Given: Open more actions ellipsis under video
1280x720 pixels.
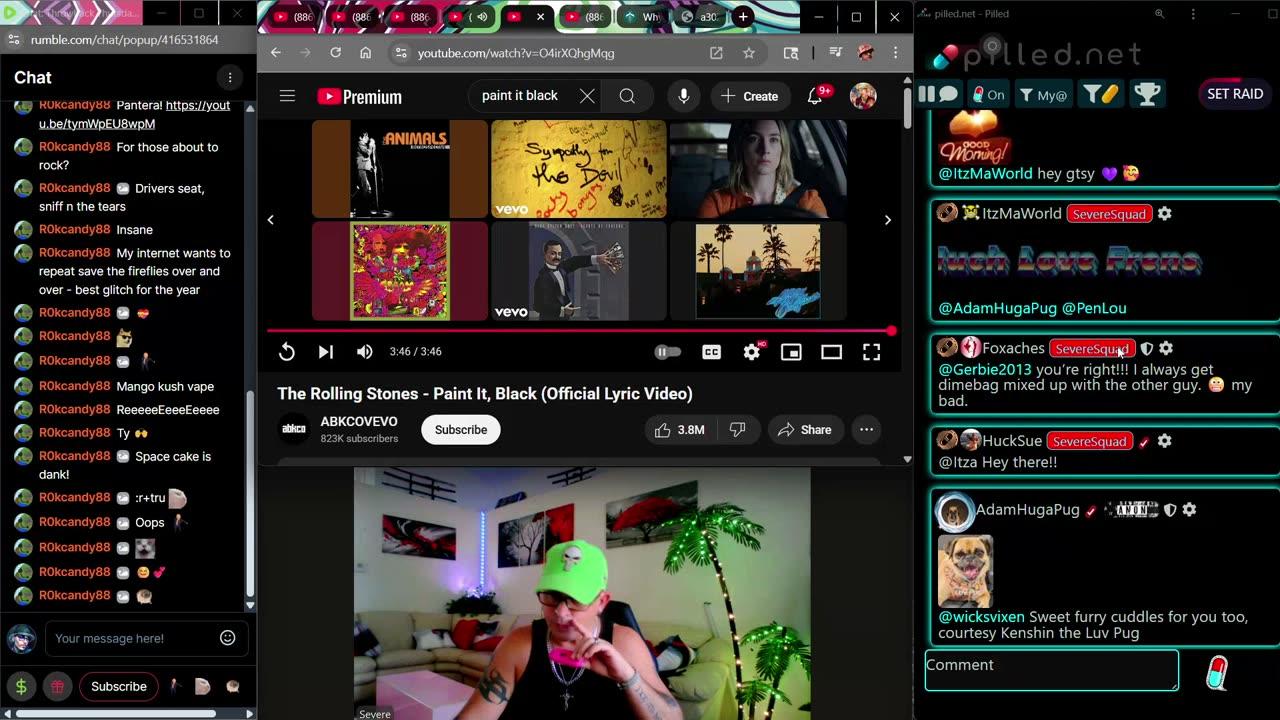Looking at the screenshot, I should coord(867,430).
